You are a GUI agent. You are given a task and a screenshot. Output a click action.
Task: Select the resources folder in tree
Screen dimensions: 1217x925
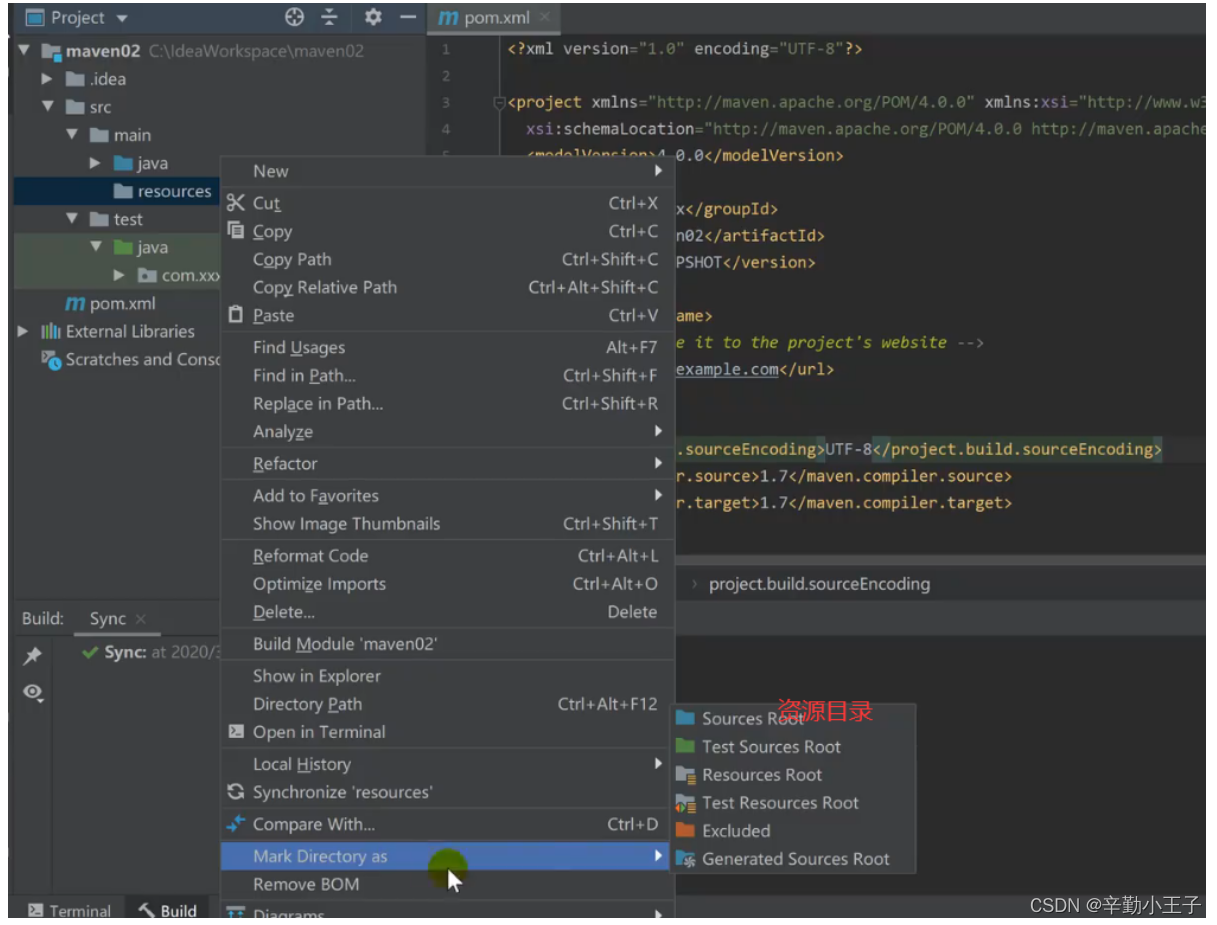coord(116,191)
